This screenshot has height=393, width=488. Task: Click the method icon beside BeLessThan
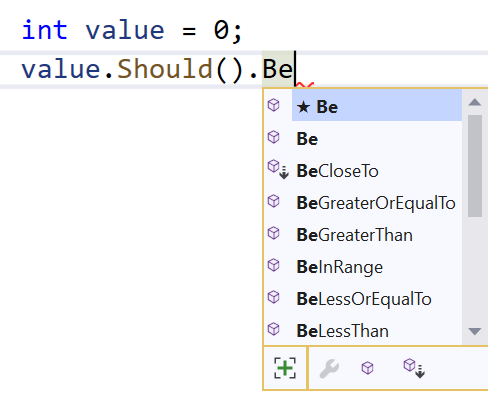(x=274, y=329)
